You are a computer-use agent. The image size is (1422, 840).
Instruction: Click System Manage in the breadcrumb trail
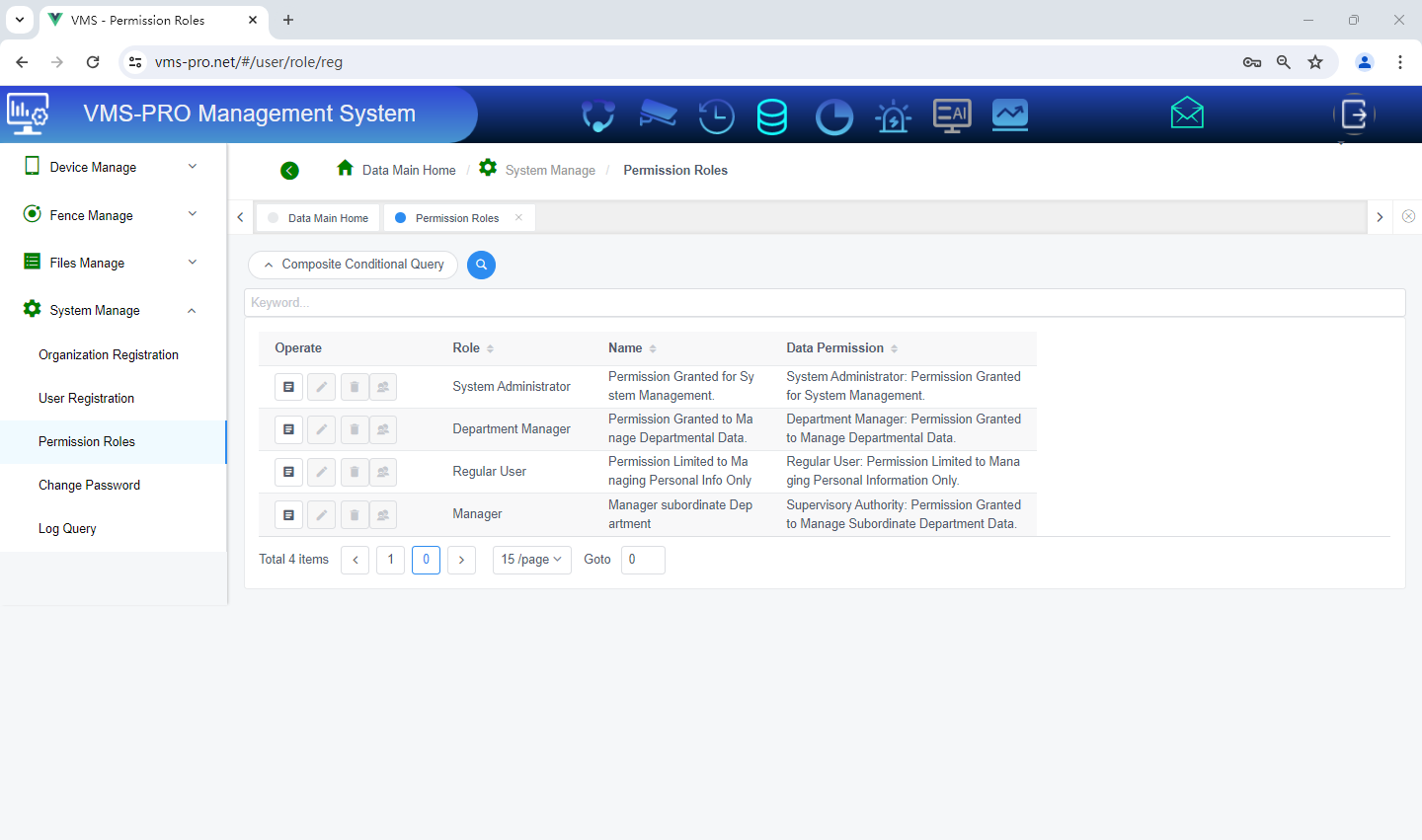(549, 170)
